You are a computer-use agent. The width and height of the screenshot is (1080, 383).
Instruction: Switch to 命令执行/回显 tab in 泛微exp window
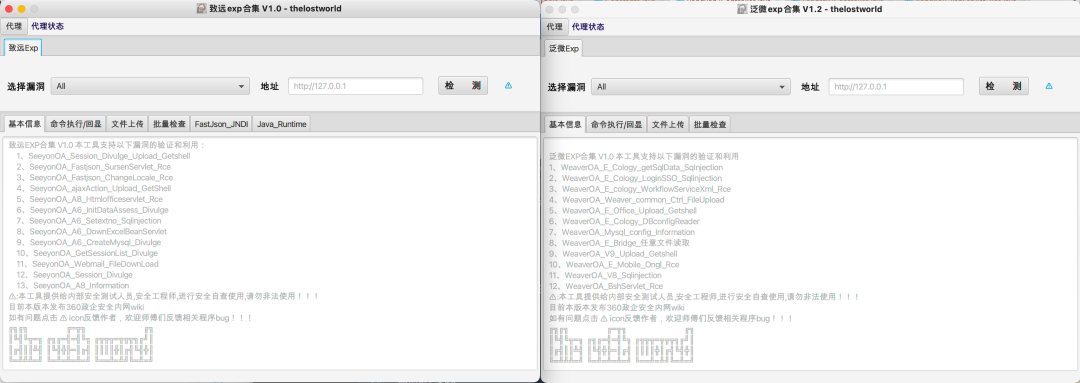coord(616,125)
